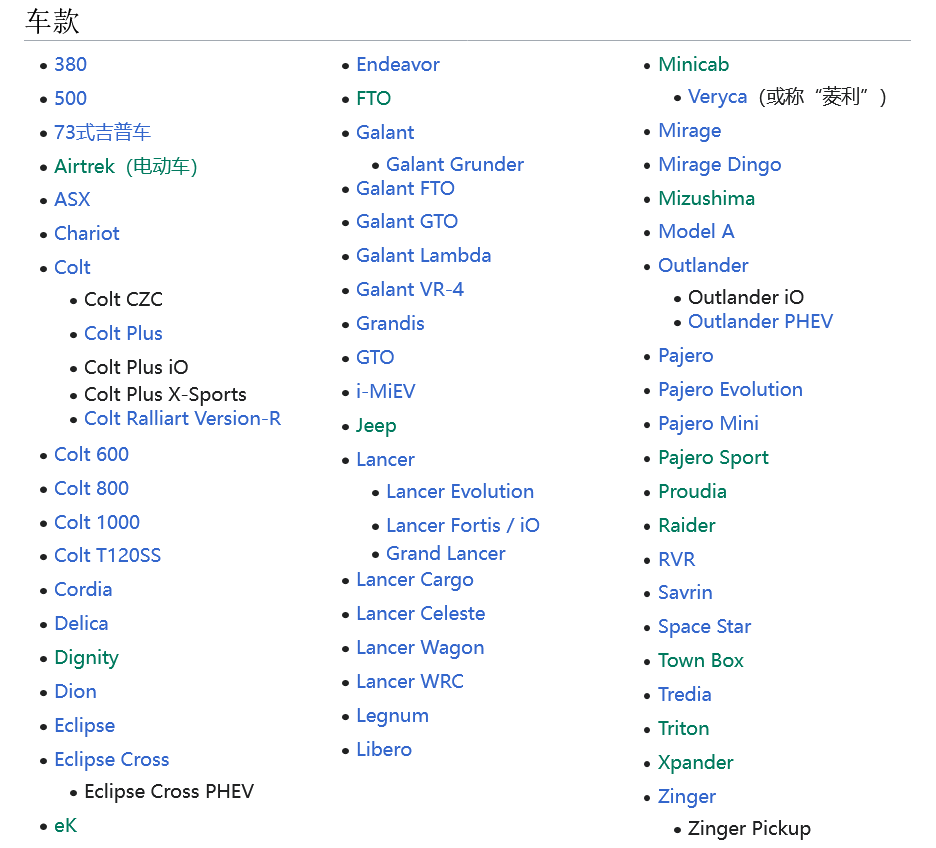The image size is (936, 848).
Task: Go to the Mirage Dingo page
Action: point(720,165)
